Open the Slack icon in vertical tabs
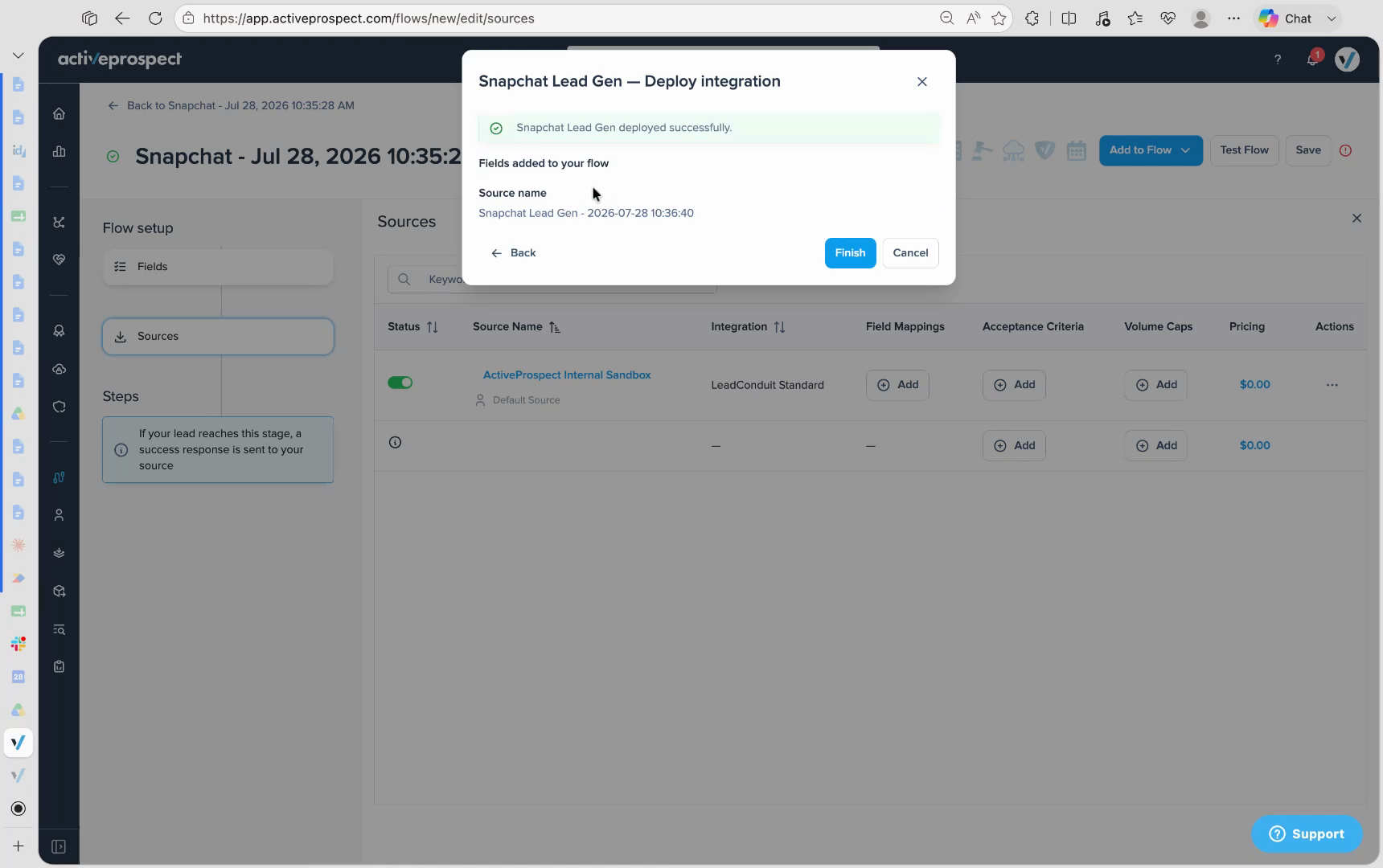The height and width of the screenshot is (868, 1383). coord(18,644)
